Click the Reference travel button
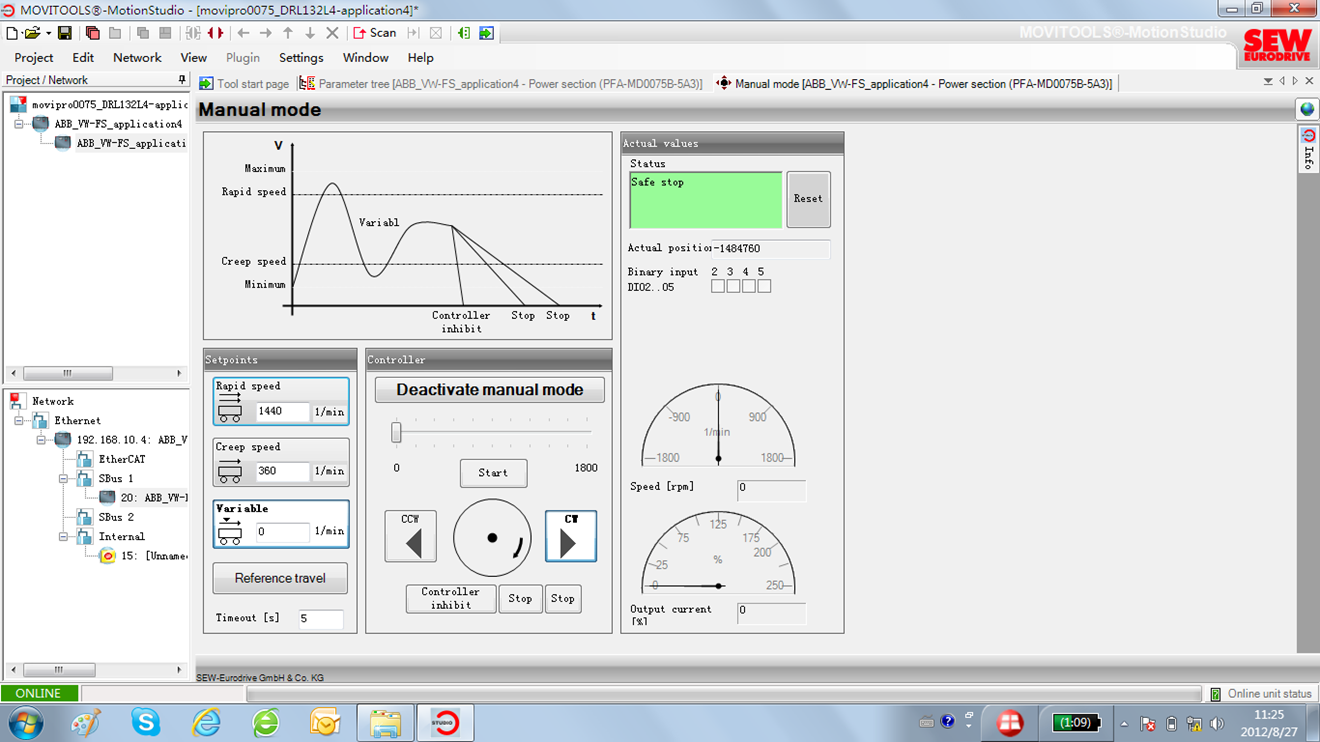 click(280, 578)
